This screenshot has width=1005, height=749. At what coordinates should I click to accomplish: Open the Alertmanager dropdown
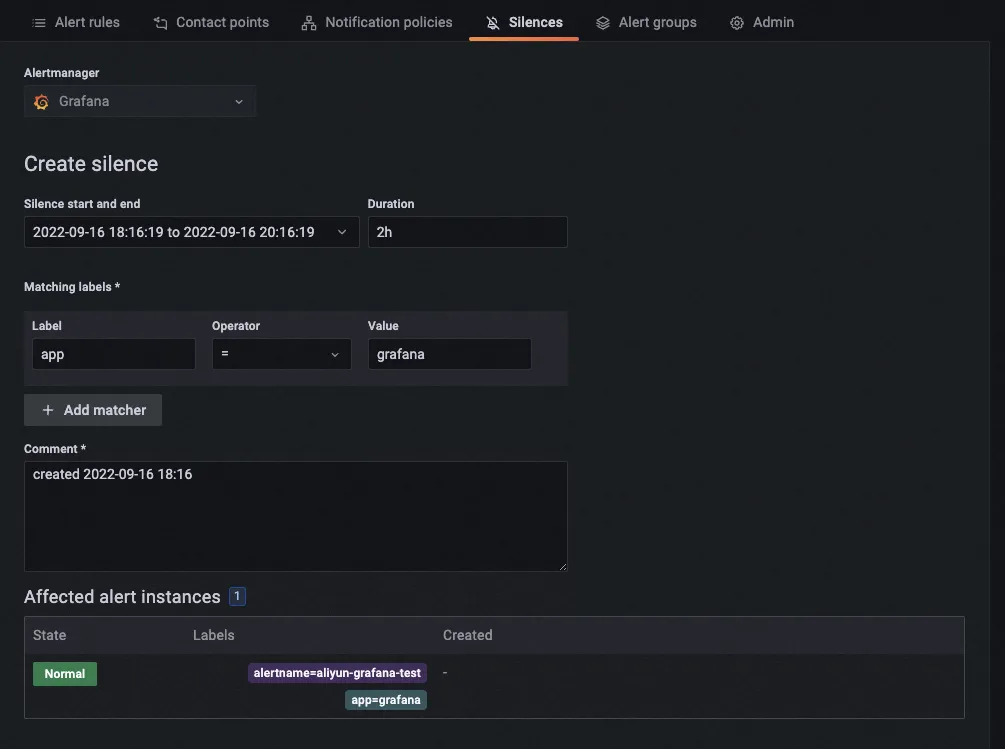(x=140, y=102)
